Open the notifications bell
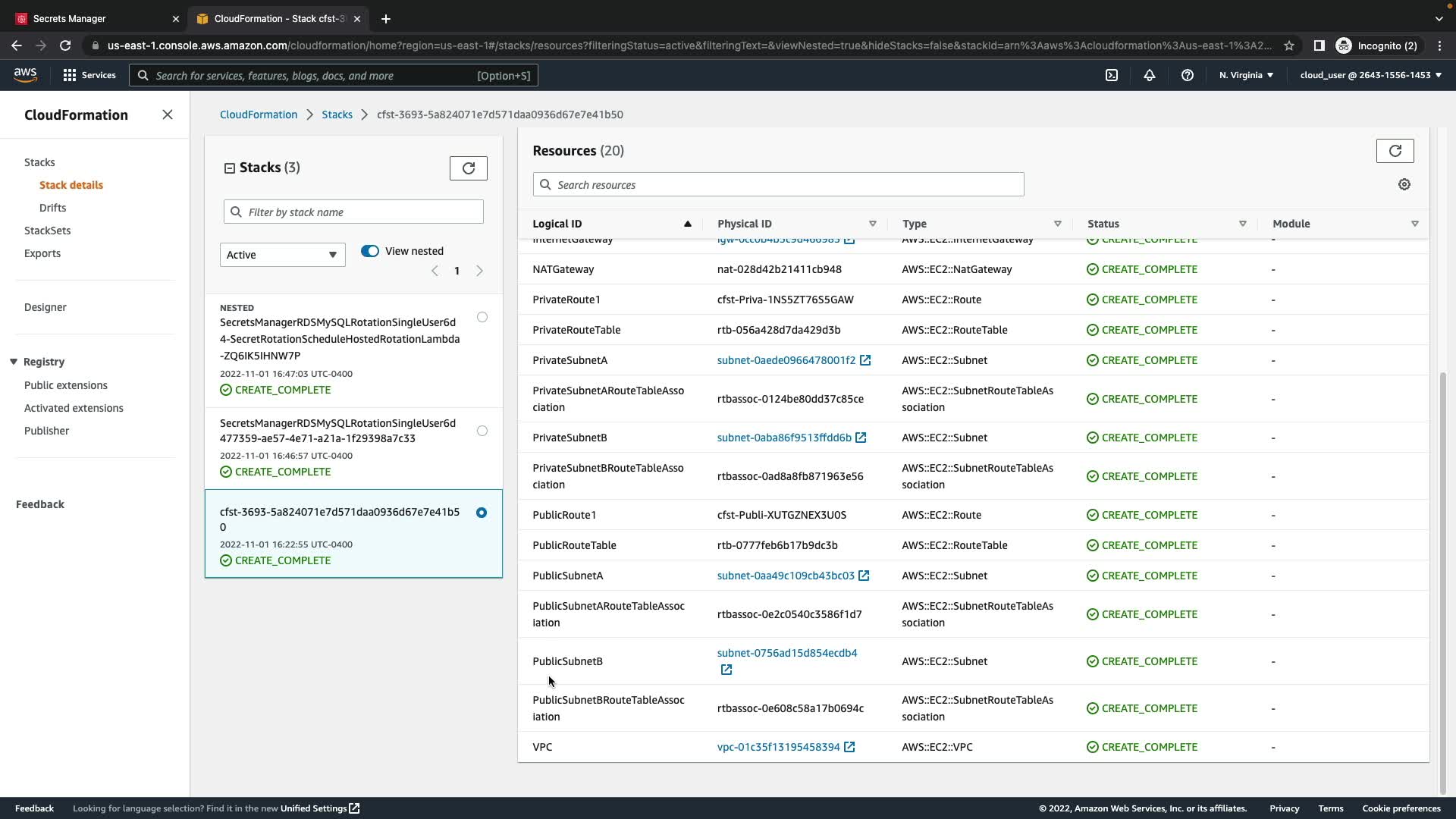Image resolution: width=1456 pixels, height=819 pixels. 1150,75
